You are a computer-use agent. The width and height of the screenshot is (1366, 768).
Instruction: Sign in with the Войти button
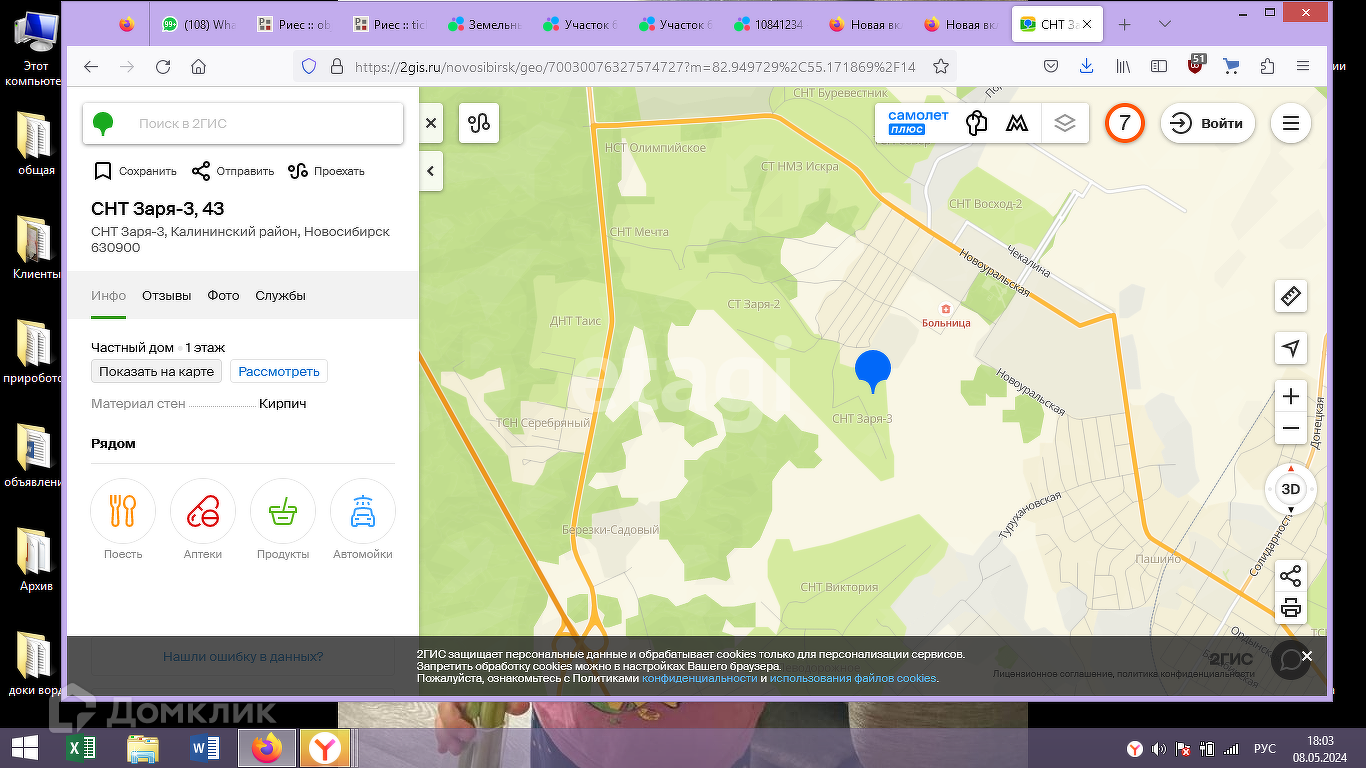click(1208, 123)
